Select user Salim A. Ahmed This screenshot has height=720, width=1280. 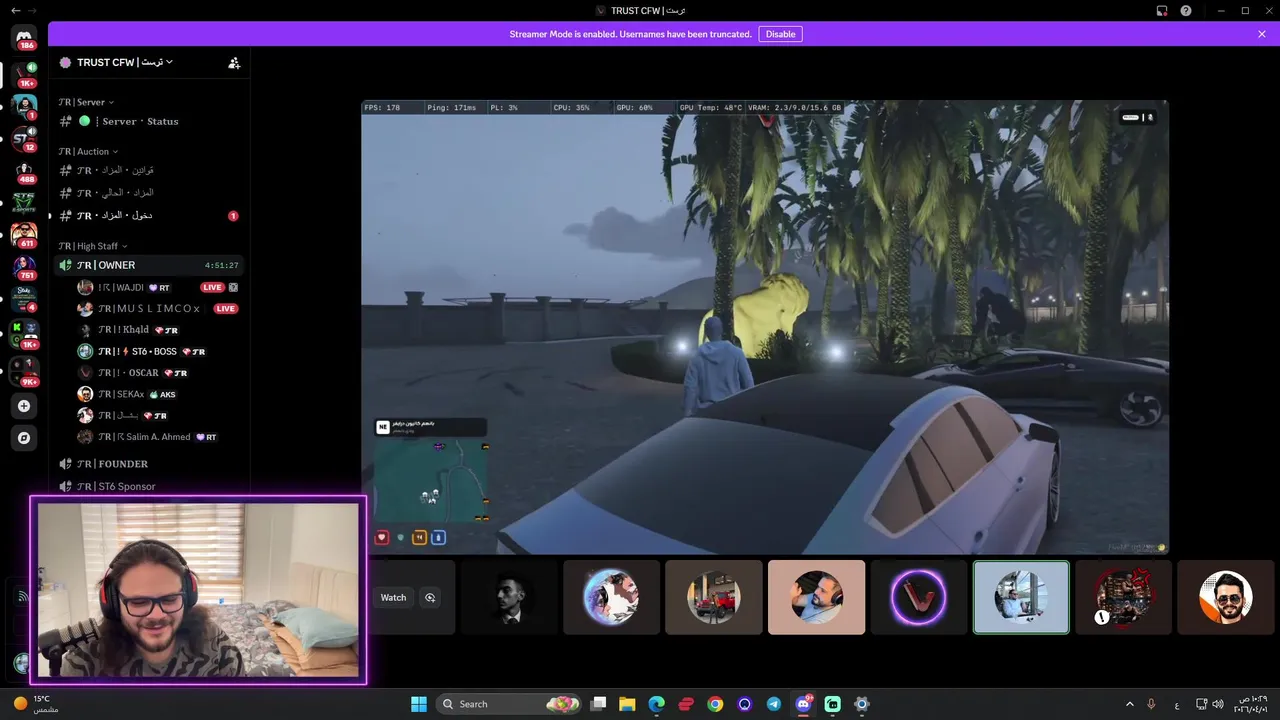(x=158, y=437)
